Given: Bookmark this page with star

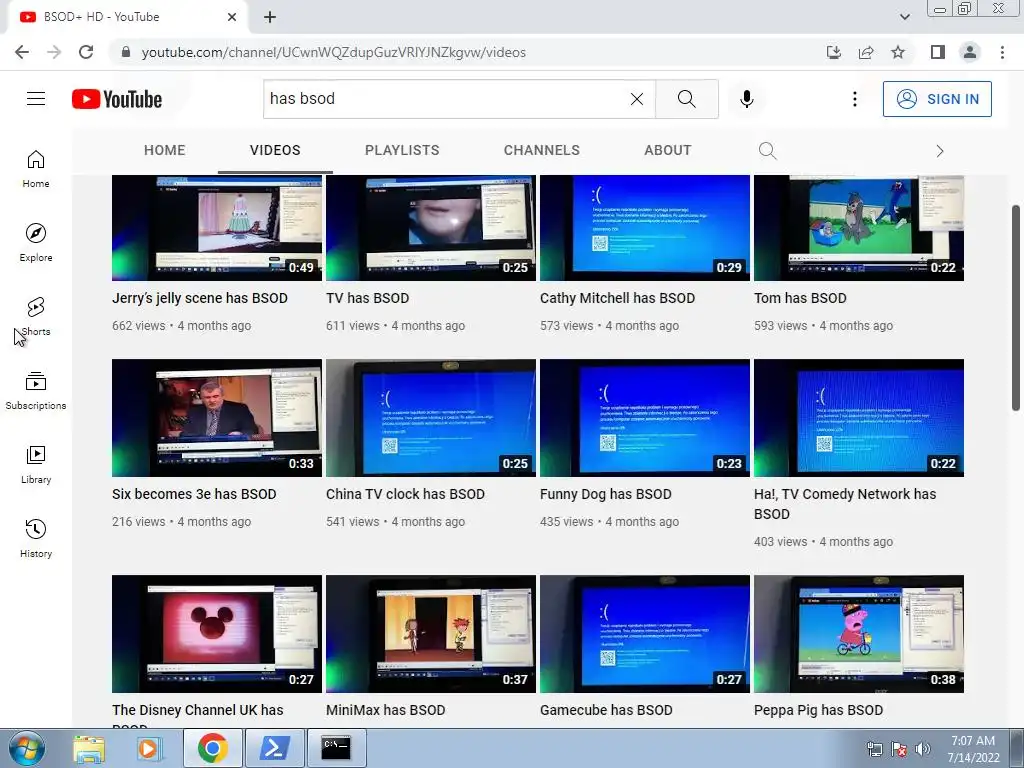Looking at the screenshot, I should click(898, 52).
